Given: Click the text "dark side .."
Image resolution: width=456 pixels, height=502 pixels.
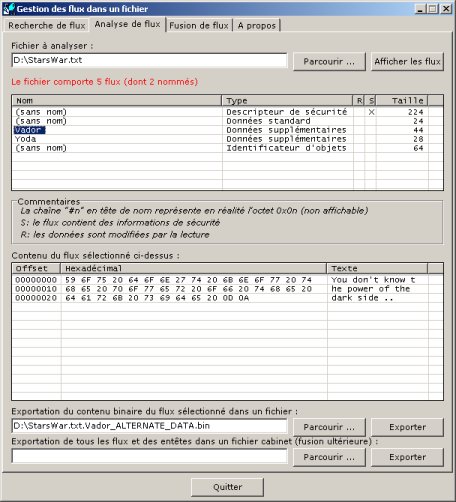Looking at the screenshot, I should point(362,298).
